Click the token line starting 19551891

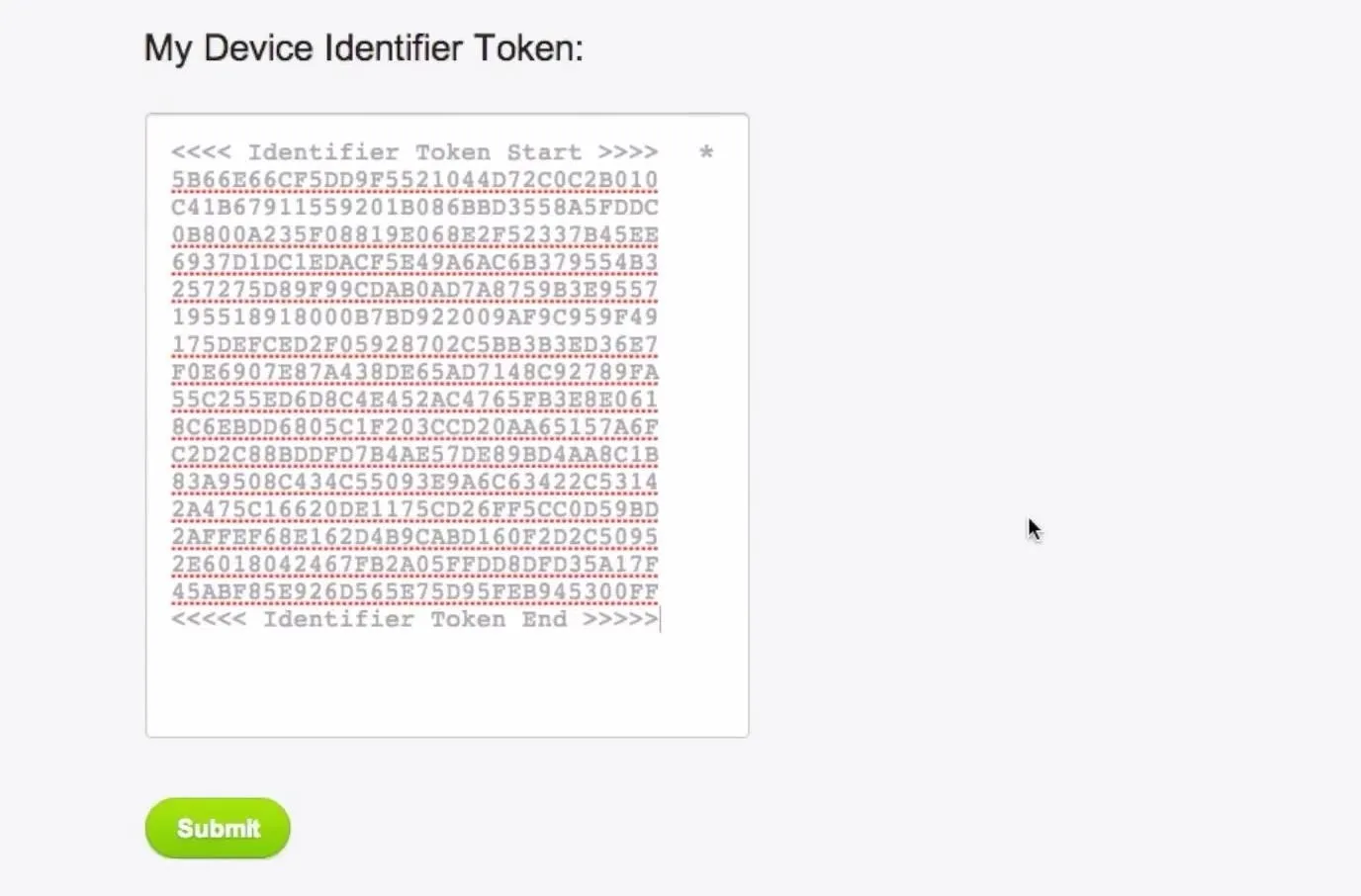coord(414,317)
